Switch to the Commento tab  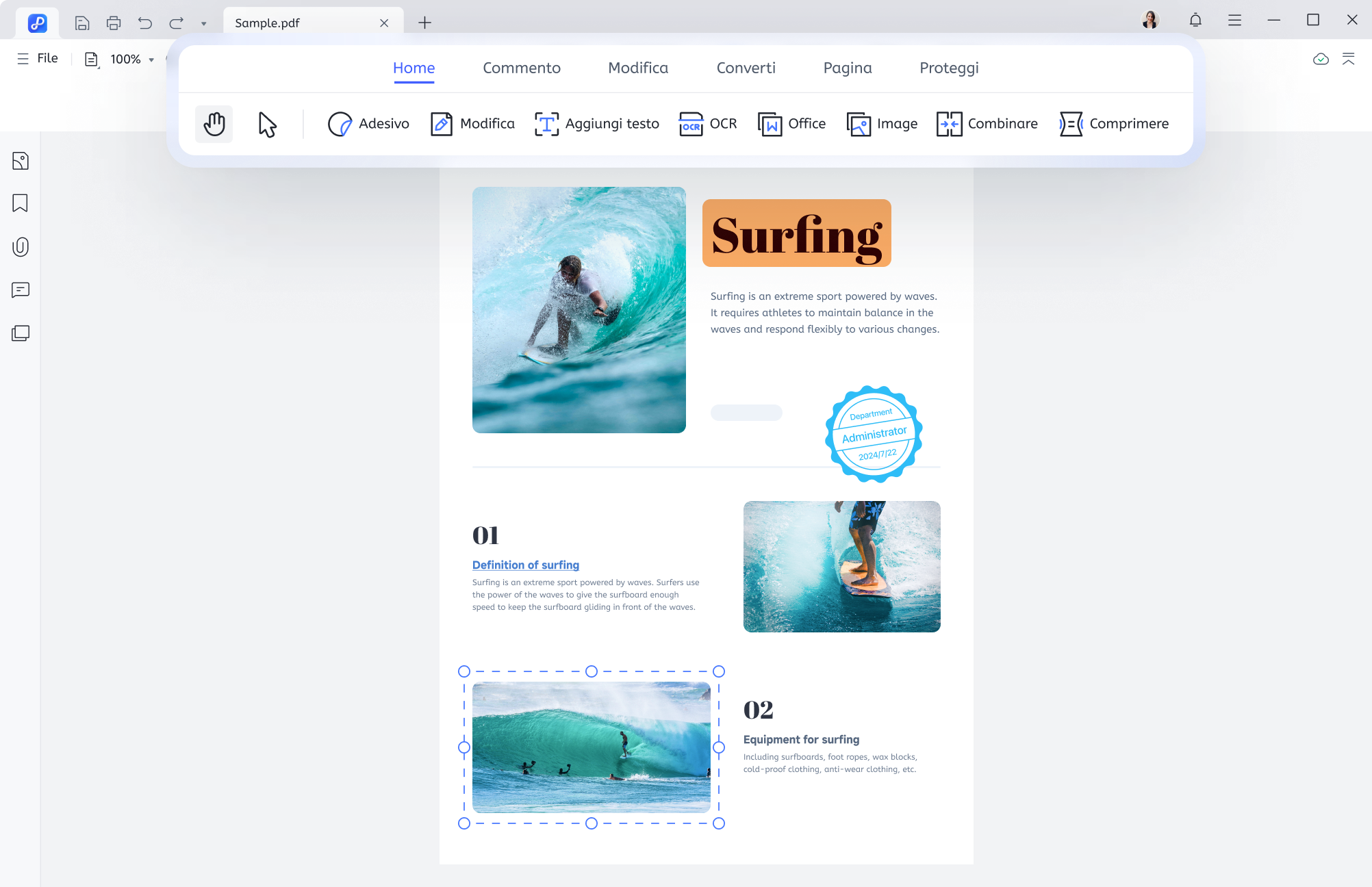(x=521, y=68)
